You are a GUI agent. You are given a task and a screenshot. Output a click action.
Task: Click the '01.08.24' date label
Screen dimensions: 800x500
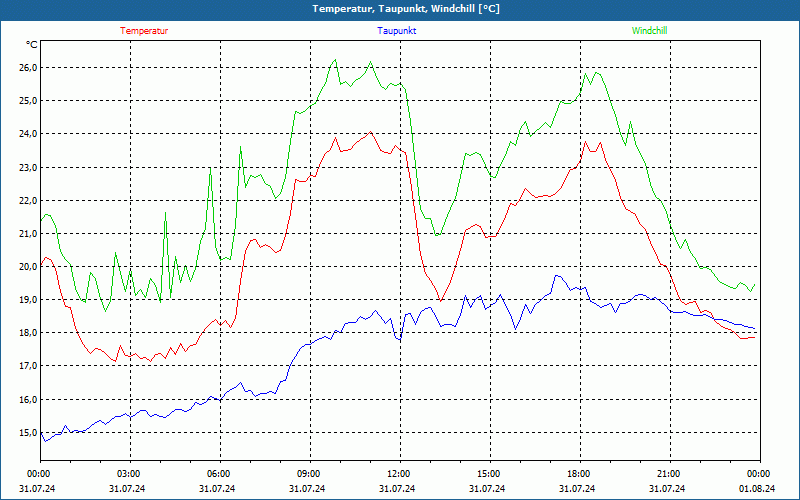pyautogui.click(x=757, y=488)
